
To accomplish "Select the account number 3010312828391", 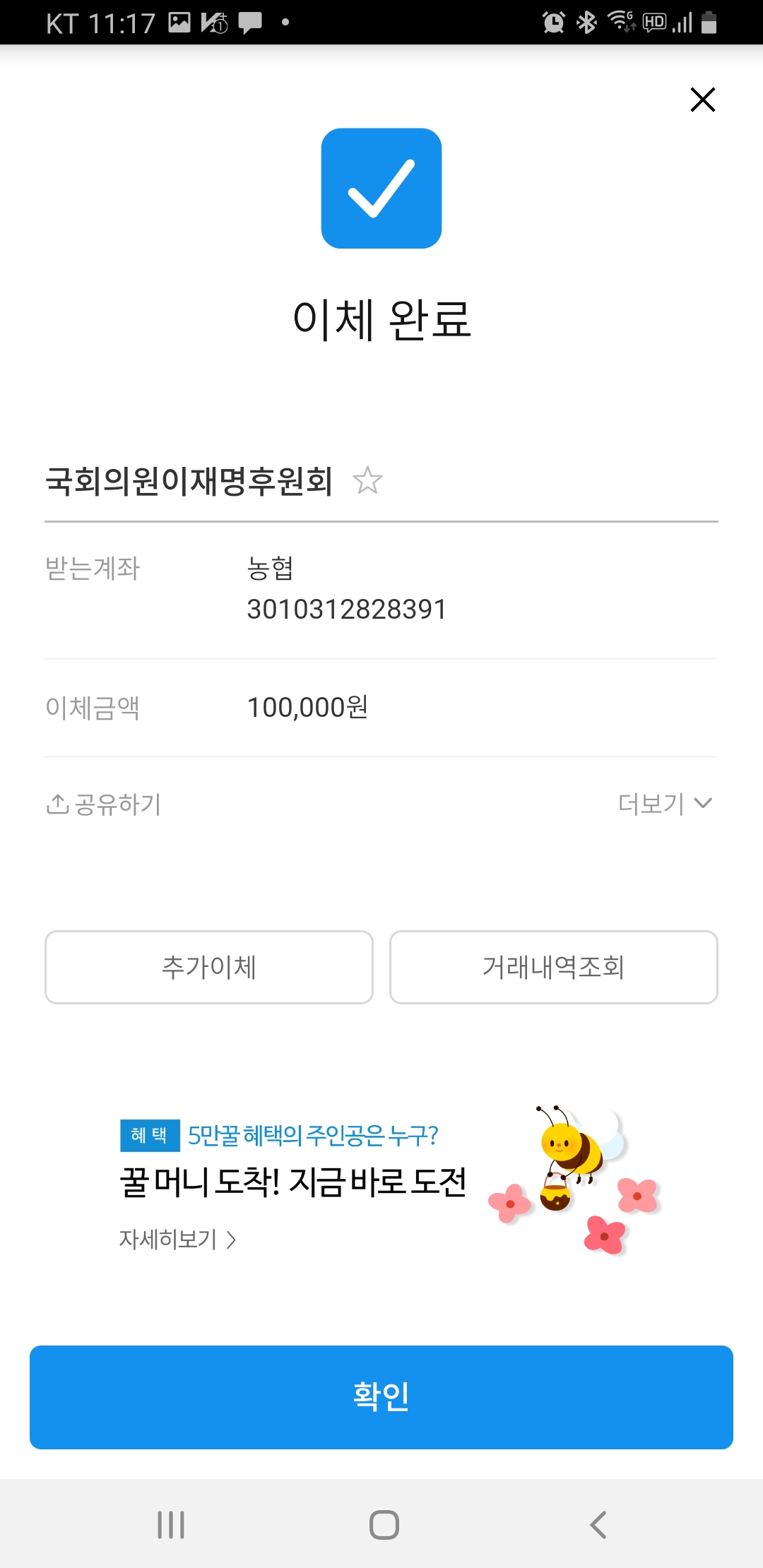I will 347,610.
